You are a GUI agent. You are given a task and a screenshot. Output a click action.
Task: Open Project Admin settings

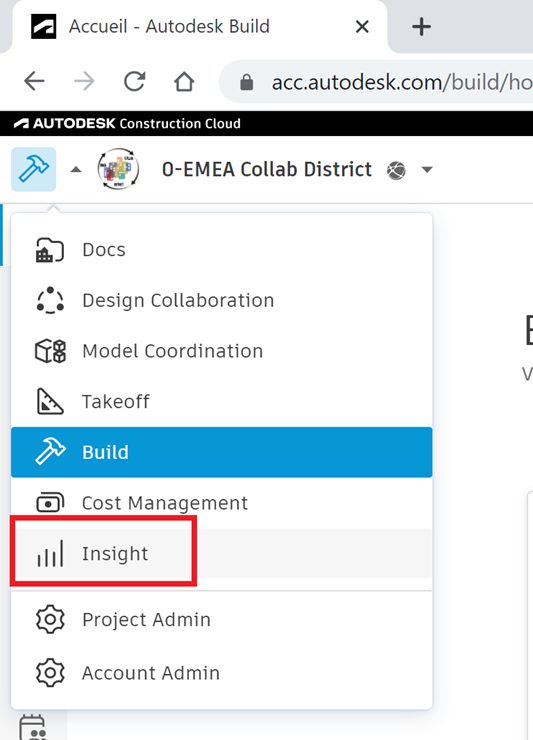221,620
